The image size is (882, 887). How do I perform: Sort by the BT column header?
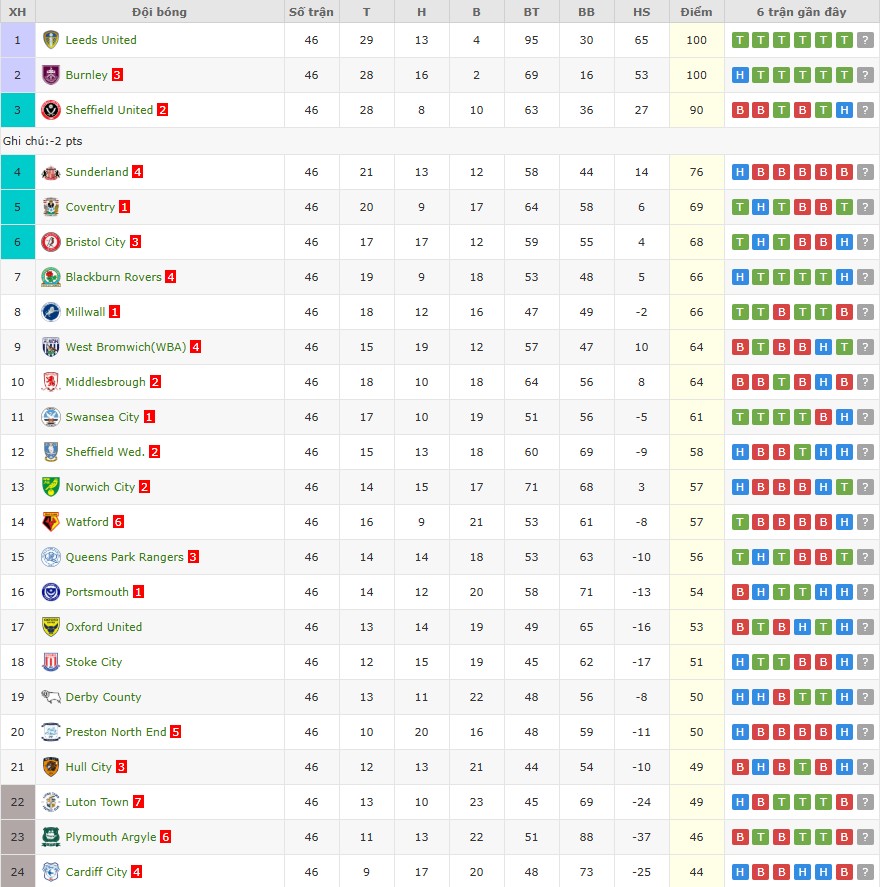(531, 12)
